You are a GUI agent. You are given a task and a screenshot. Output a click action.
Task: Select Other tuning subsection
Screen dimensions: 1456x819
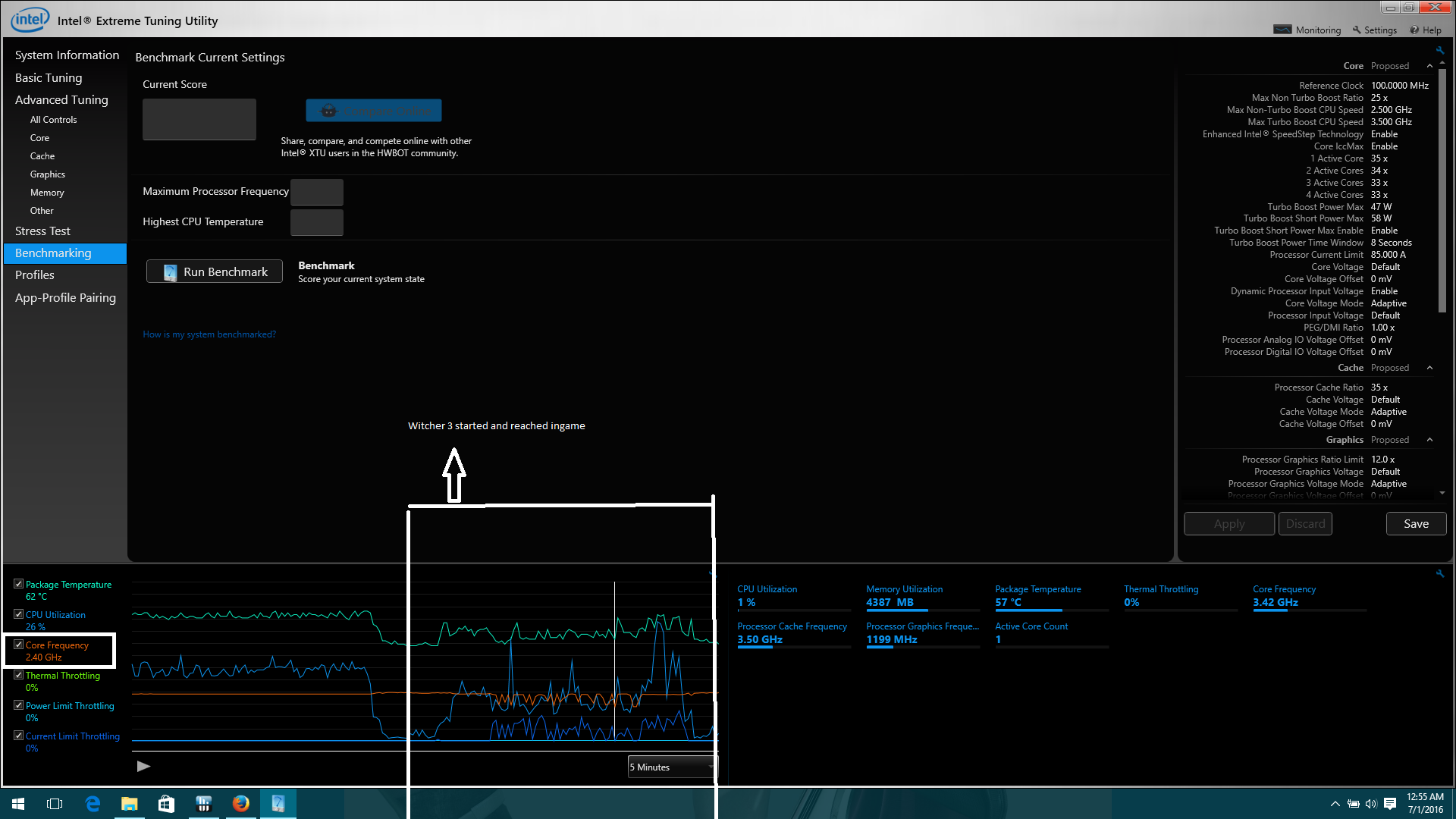coord(42,211)
